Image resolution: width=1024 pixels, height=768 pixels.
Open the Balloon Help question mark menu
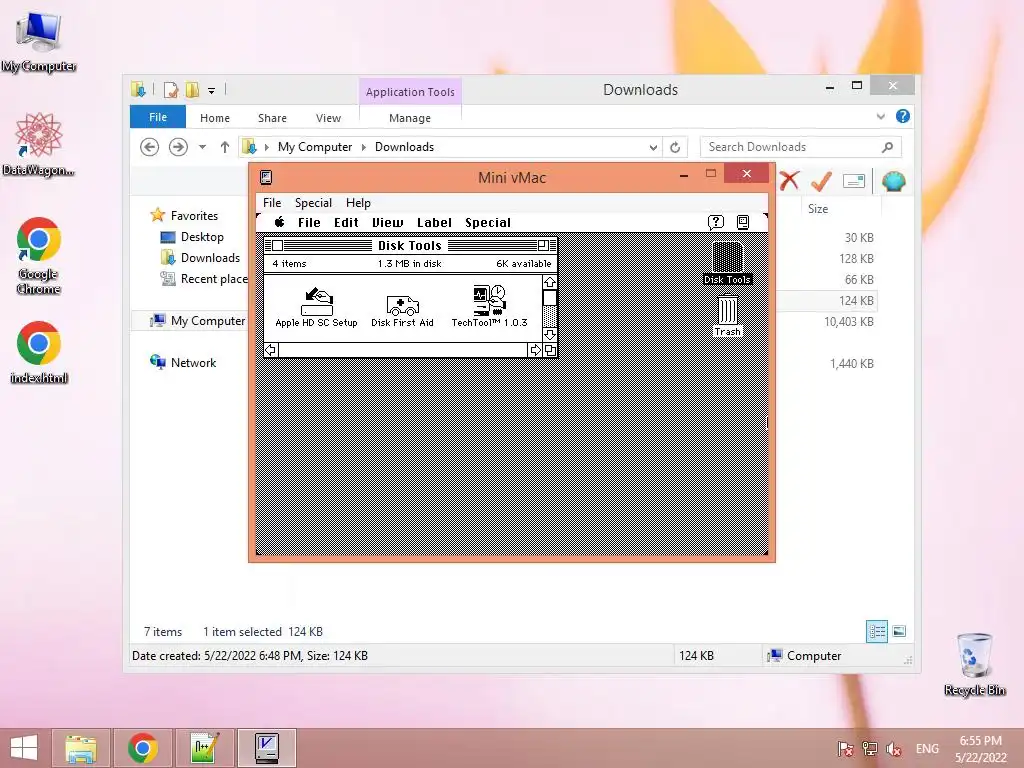[716, 222]
